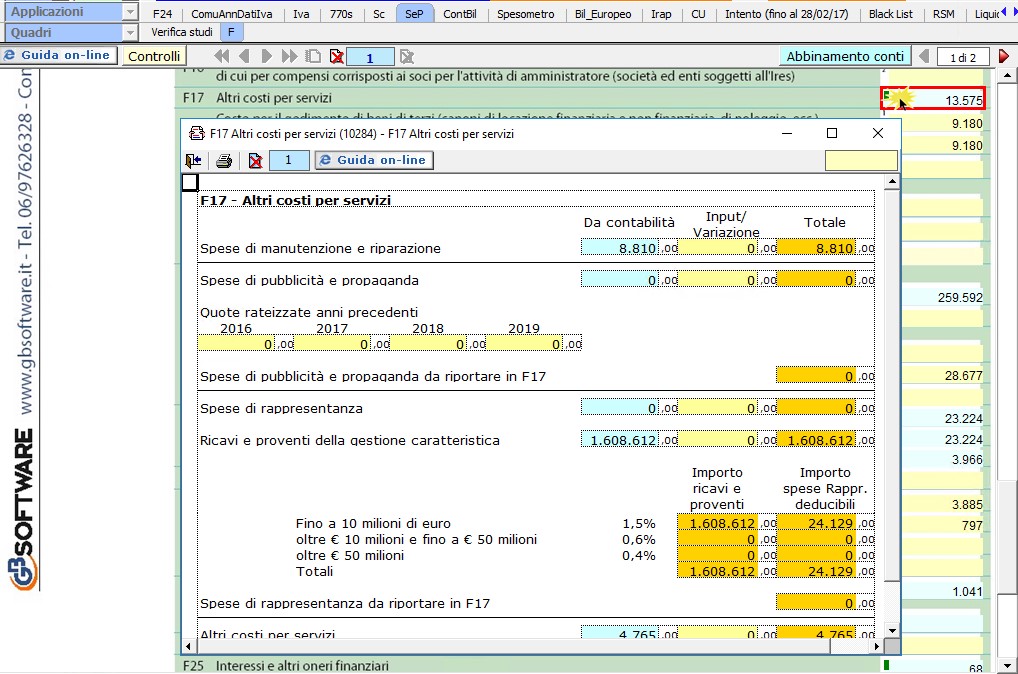Go to first record with the double-left arrow
The height and width of the screenshot is (674, 1018).
tap(221, 57)
